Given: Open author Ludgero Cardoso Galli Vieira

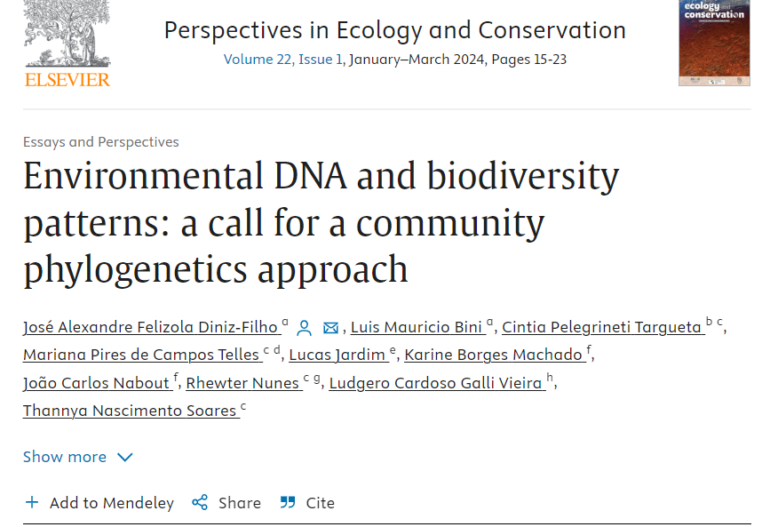Looking at the screenshot, I should point(435,383).
